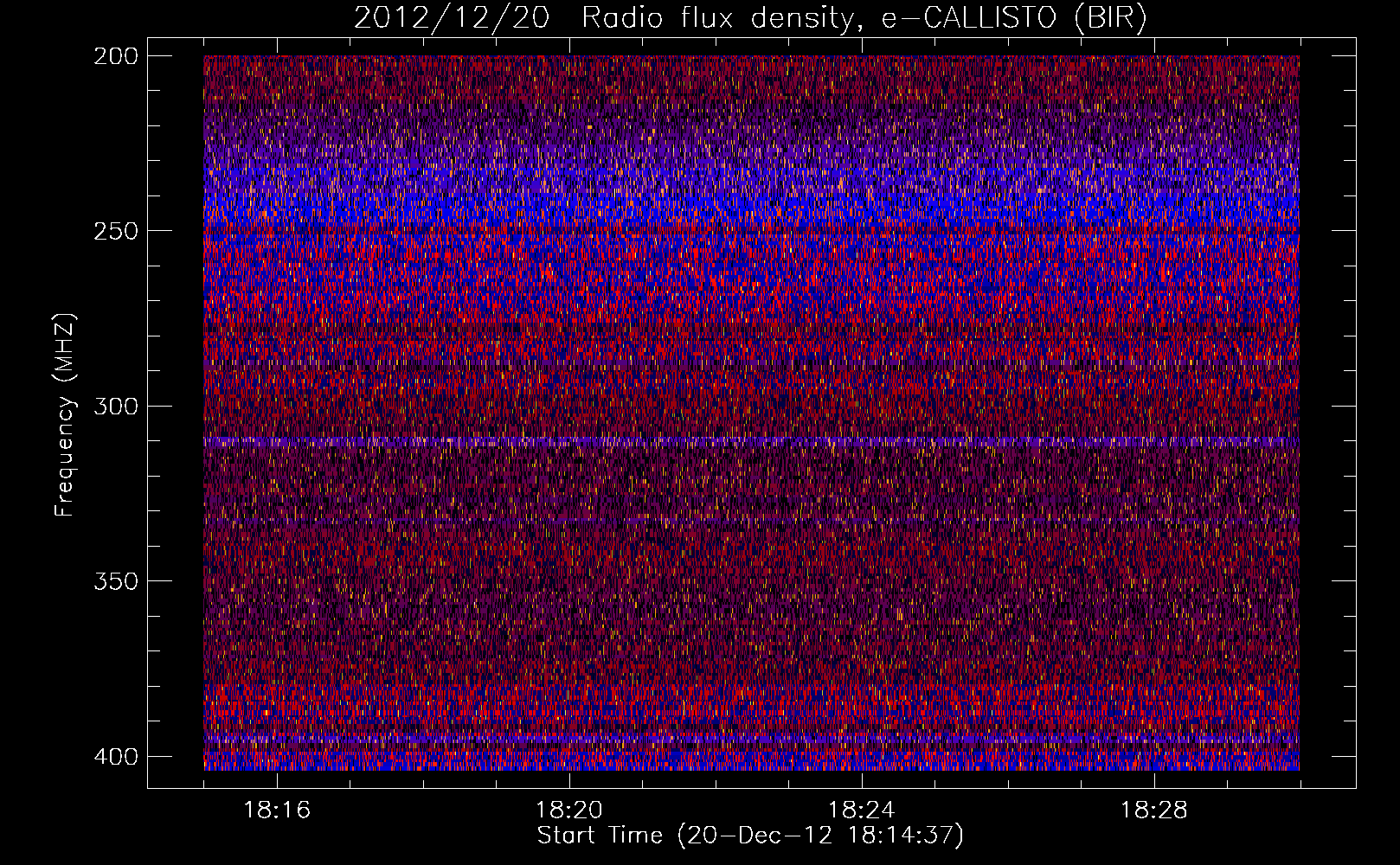The image size is (1400, 865).
Task: Click the 250 frequency tick label
Action: [116, 231]
